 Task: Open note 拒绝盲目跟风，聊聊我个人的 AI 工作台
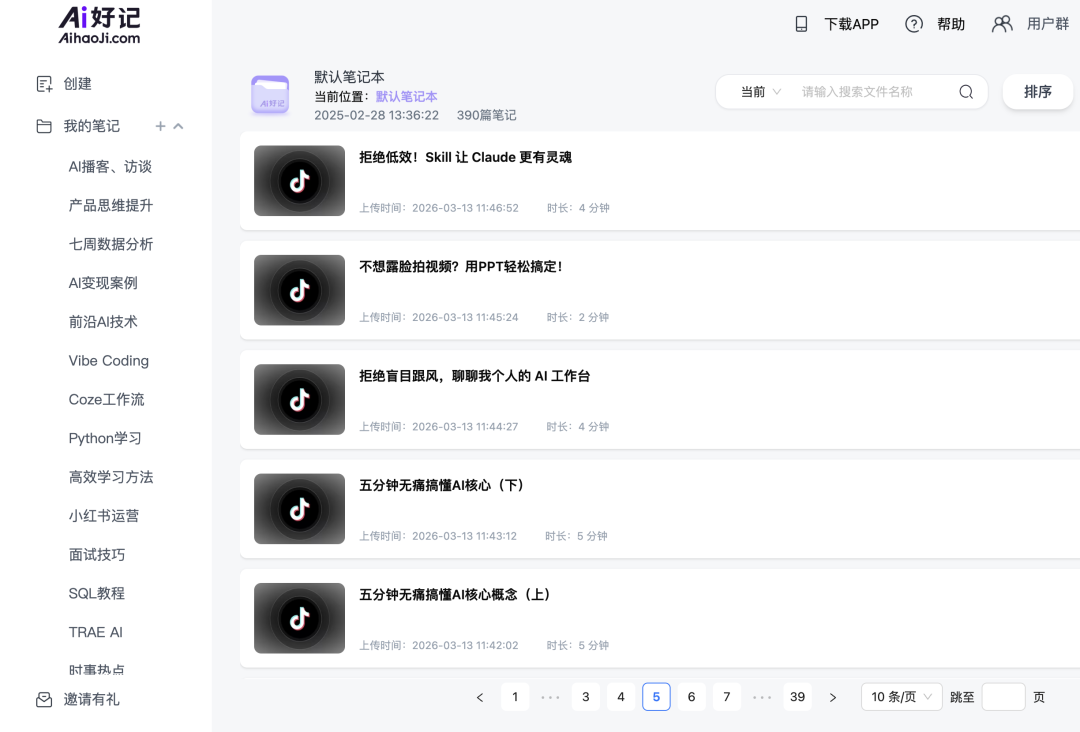[475, 377]
